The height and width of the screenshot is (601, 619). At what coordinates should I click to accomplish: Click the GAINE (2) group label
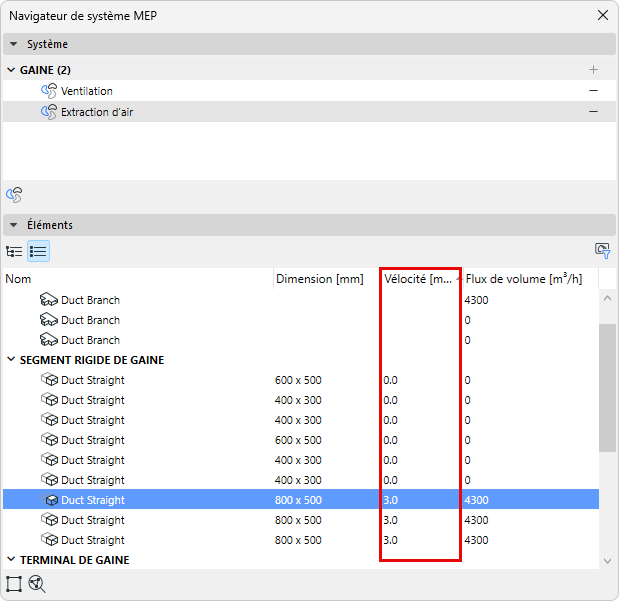45,70
